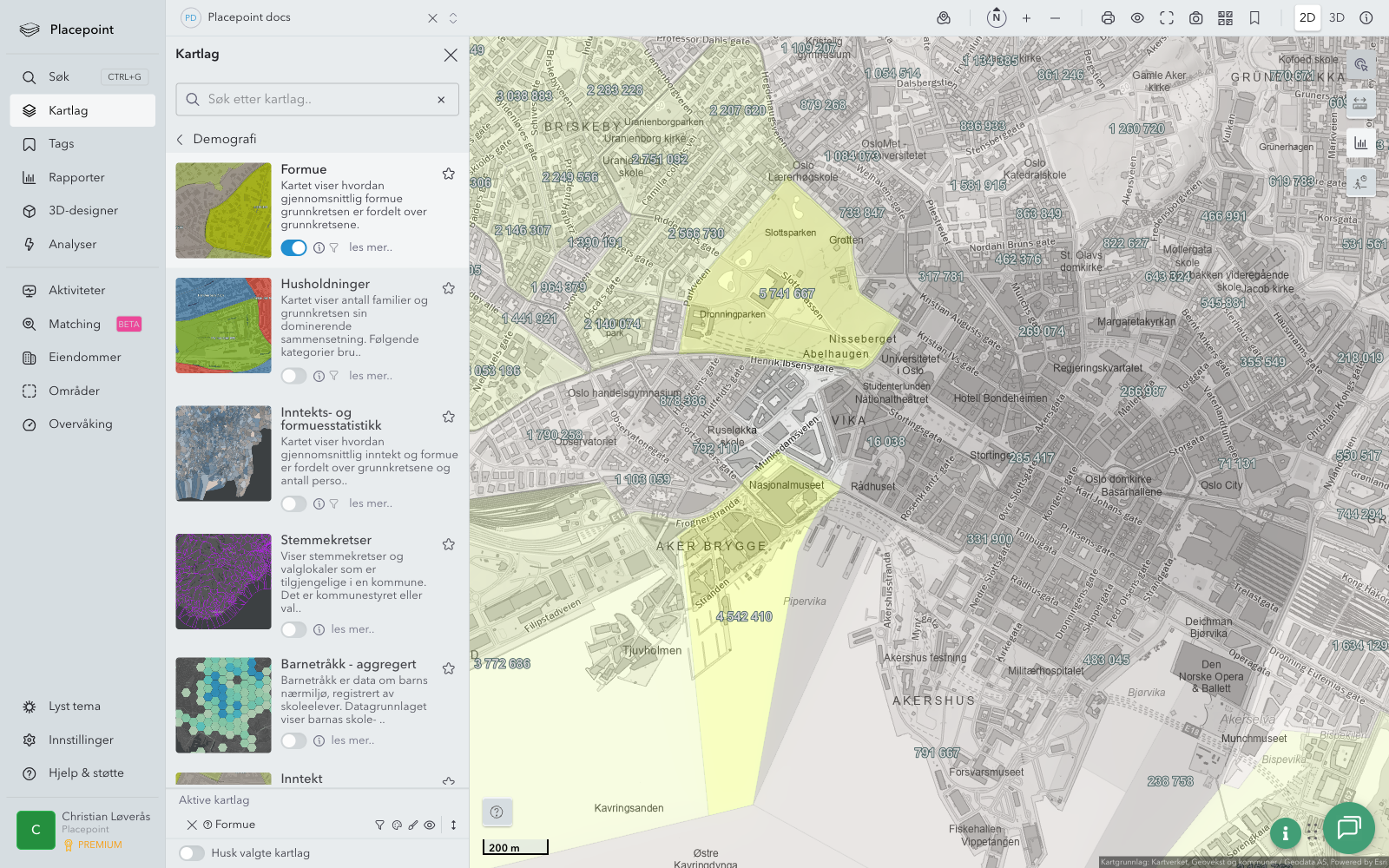Open the measure distance ruler tool
The image size is (1389, 868).
pos(1360,103)
